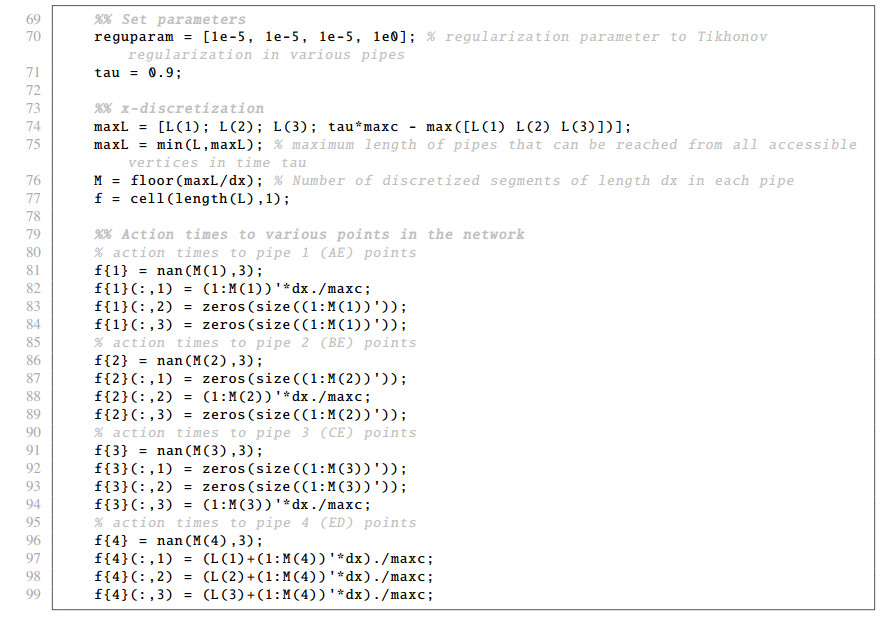896x617 pixels.
Task: Click the 'M = floor(maxL/dx);' statement
Action: (x=176, y=180)
